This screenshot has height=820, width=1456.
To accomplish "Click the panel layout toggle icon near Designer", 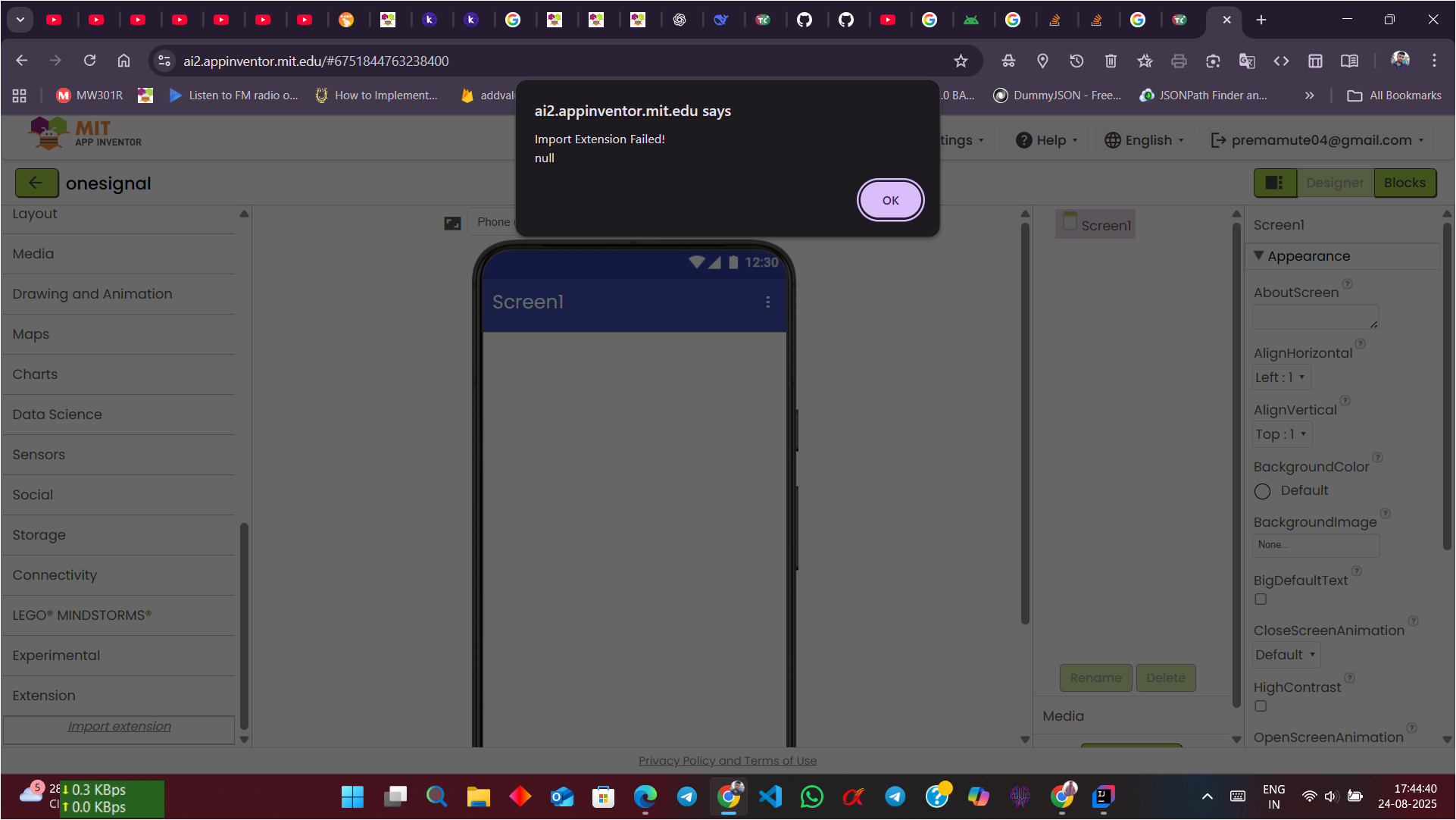I will 1274,183.
